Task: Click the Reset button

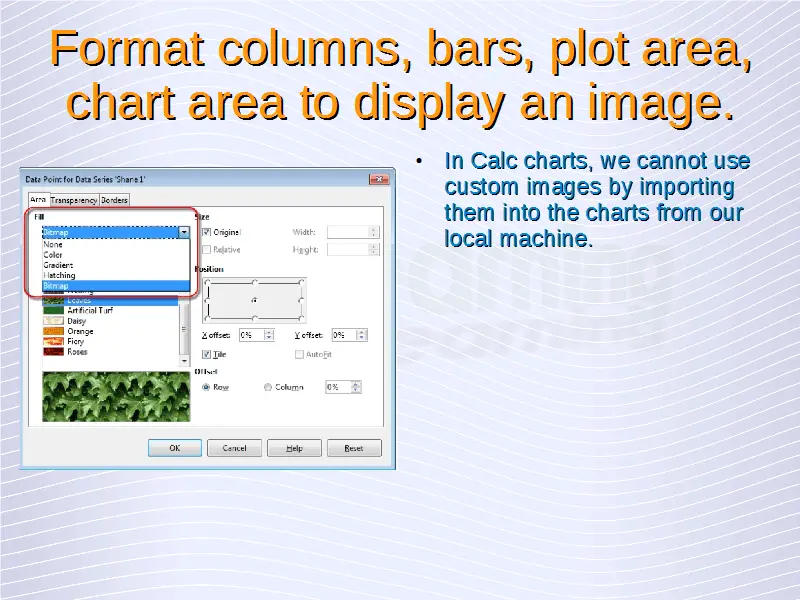Action: pos(354,448)
